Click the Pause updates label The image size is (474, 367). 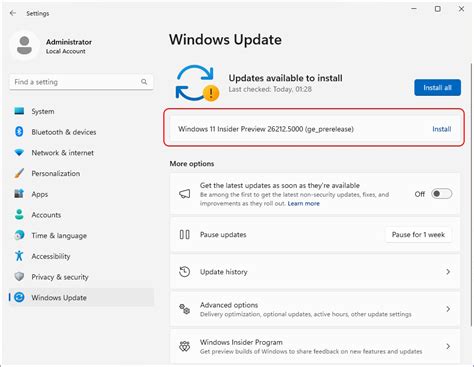223,235
